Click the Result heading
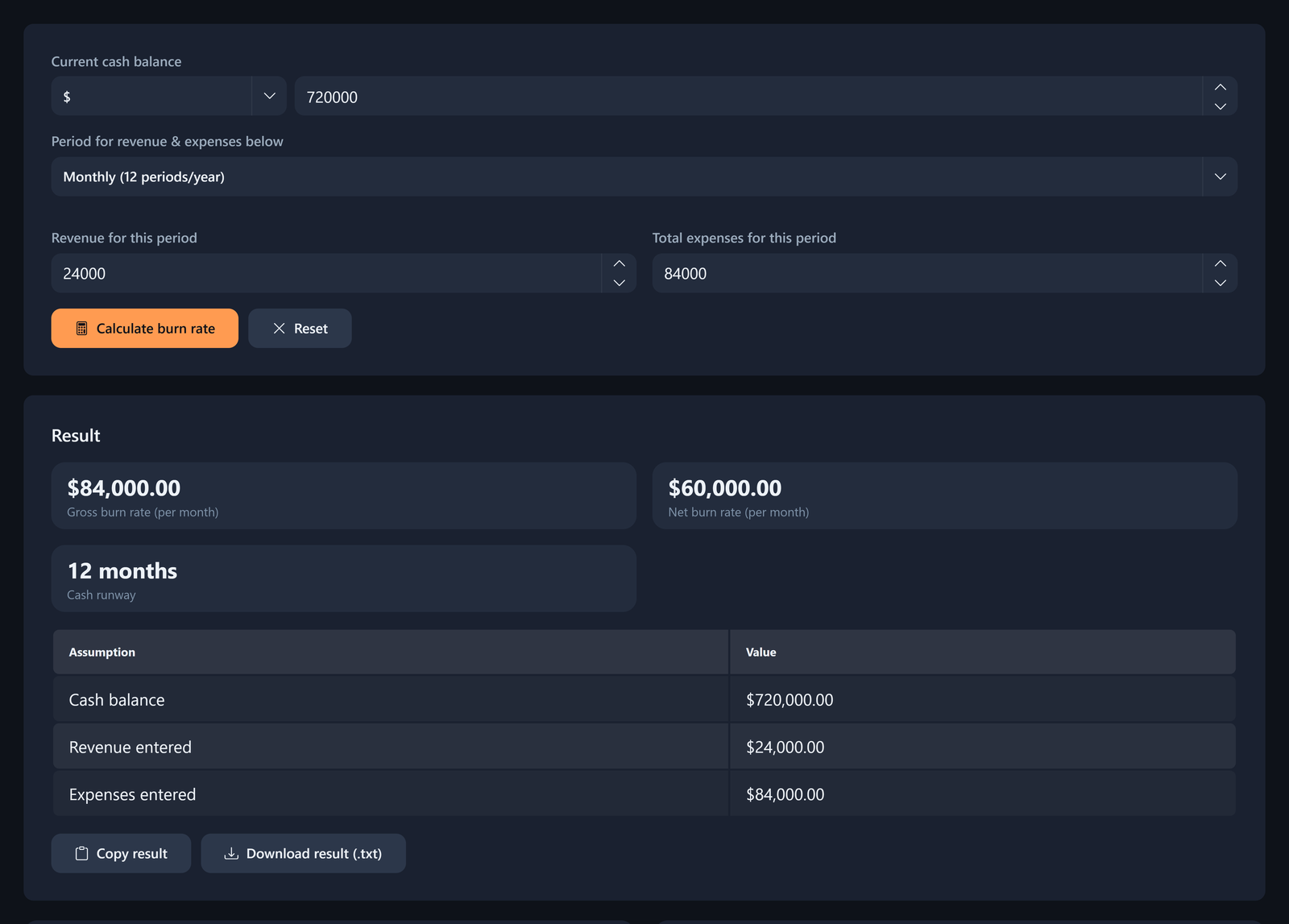The image size is (1289, 924). point(76,435)
